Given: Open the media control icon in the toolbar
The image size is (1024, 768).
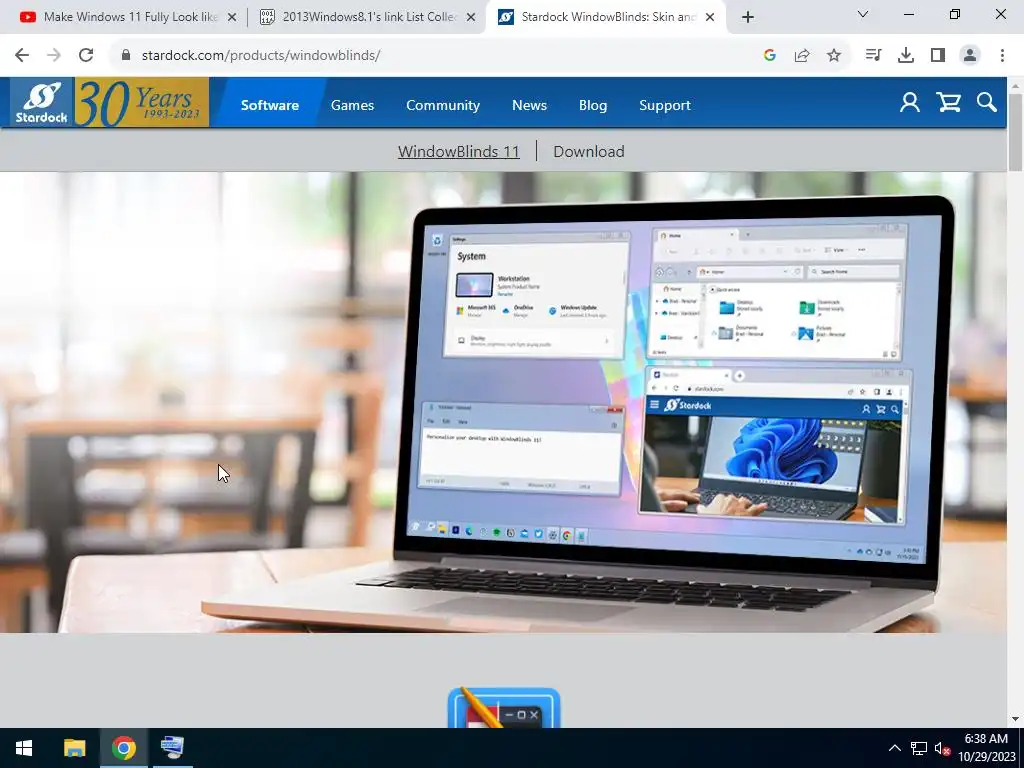Looking at the screenshot, I should [873, 56].
